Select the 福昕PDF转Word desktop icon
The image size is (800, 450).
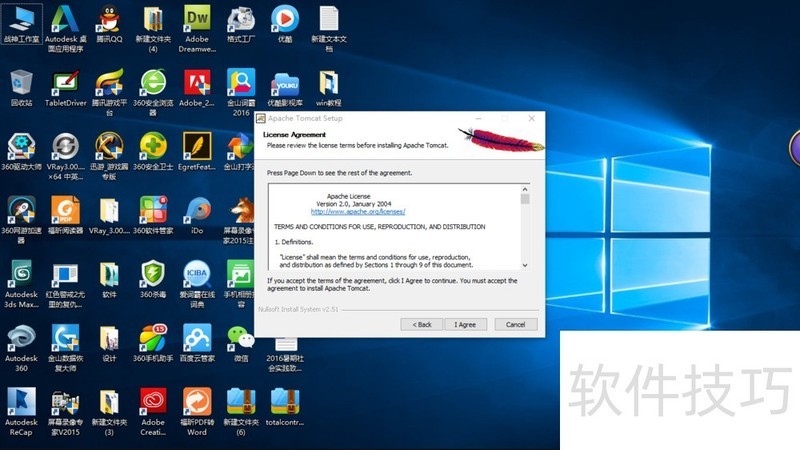click(197, 412)
